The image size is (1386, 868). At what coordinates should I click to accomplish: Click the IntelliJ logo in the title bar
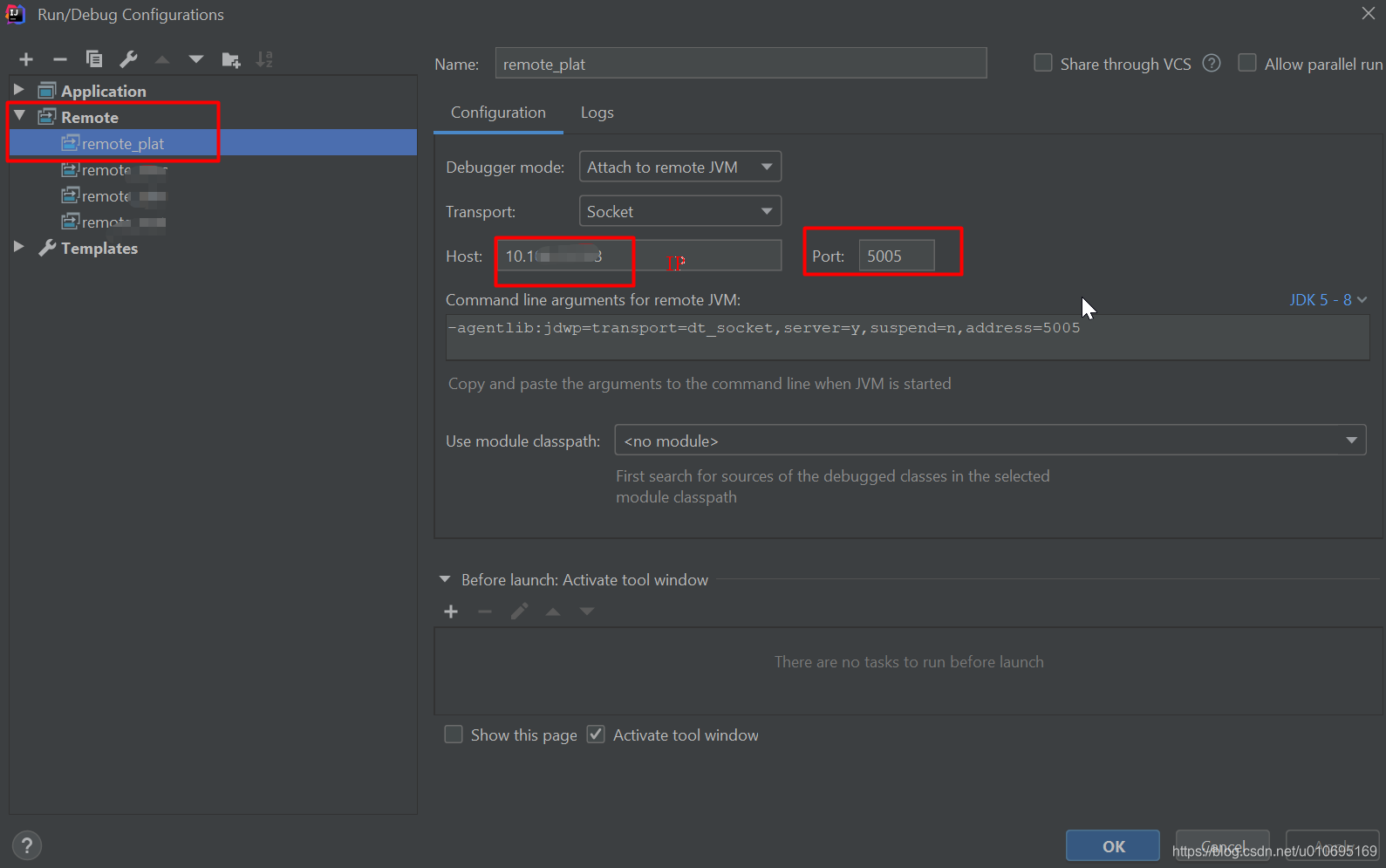click(x=15, y=14)
